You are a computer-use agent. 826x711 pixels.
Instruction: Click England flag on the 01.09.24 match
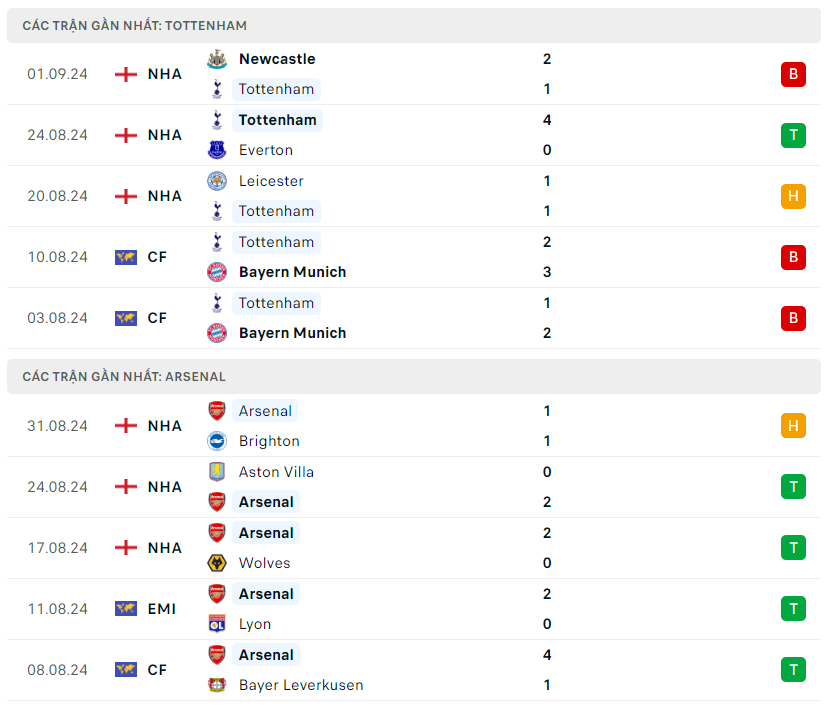pyautogui.click(x=126, y=74)
